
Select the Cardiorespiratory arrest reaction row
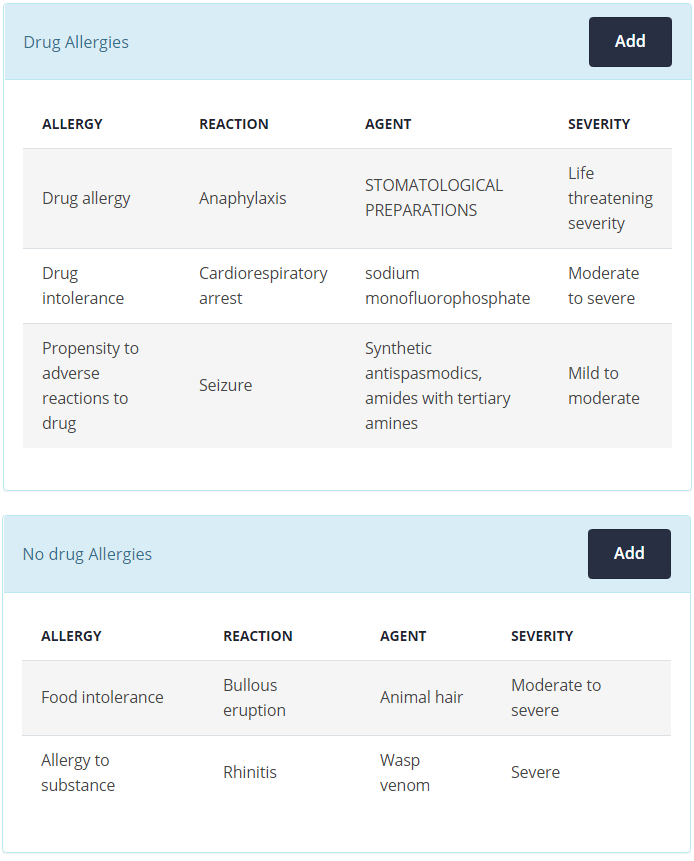point(262,286)
